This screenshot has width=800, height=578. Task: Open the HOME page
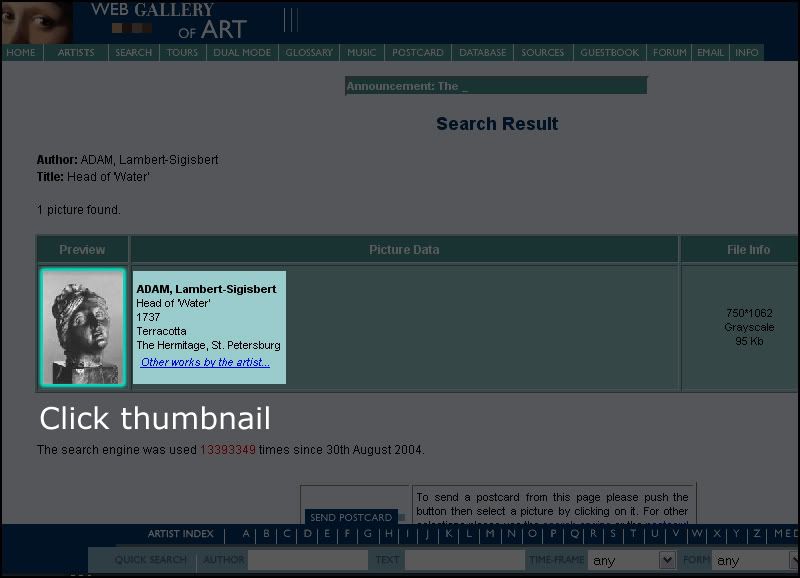21,53
